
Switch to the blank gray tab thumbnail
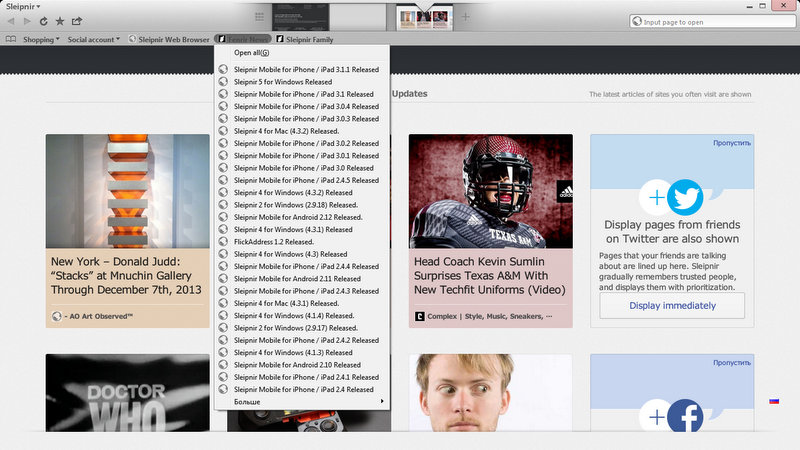pyautogui.click(x=358, y=17)
